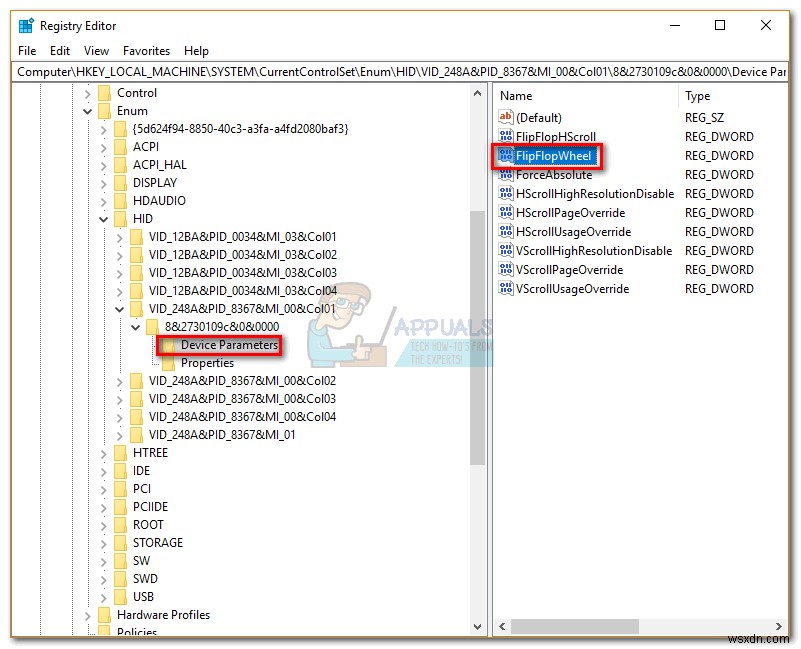Select the SW key
Viewport: 801px width, 649px height.
(142, 561)
